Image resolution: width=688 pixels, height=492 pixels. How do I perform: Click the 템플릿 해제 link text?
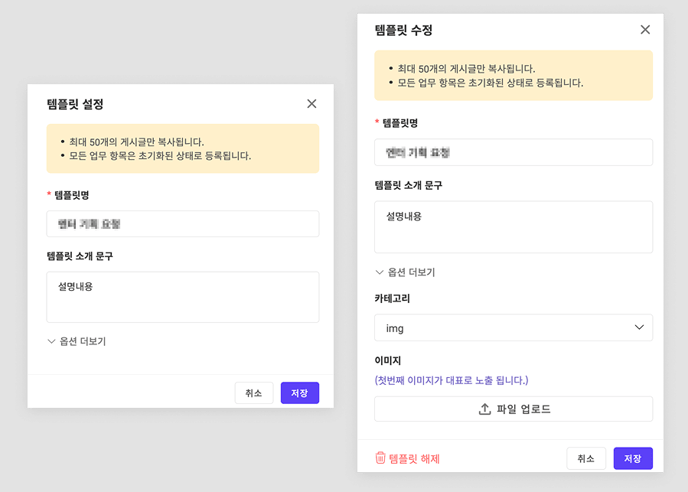(414, 459)
